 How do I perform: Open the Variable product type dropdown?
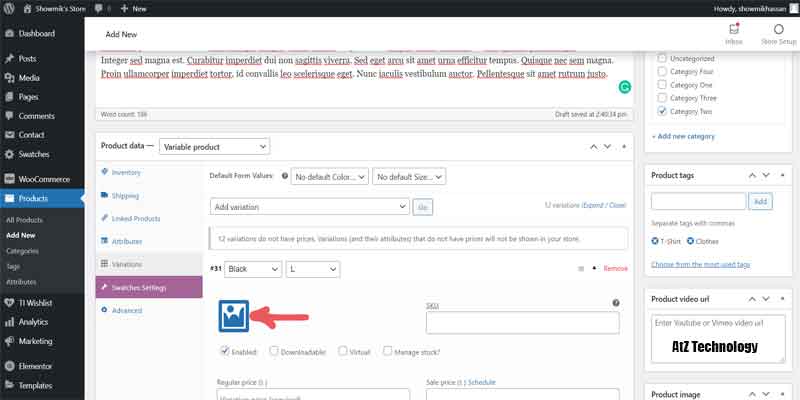point(215,147)
